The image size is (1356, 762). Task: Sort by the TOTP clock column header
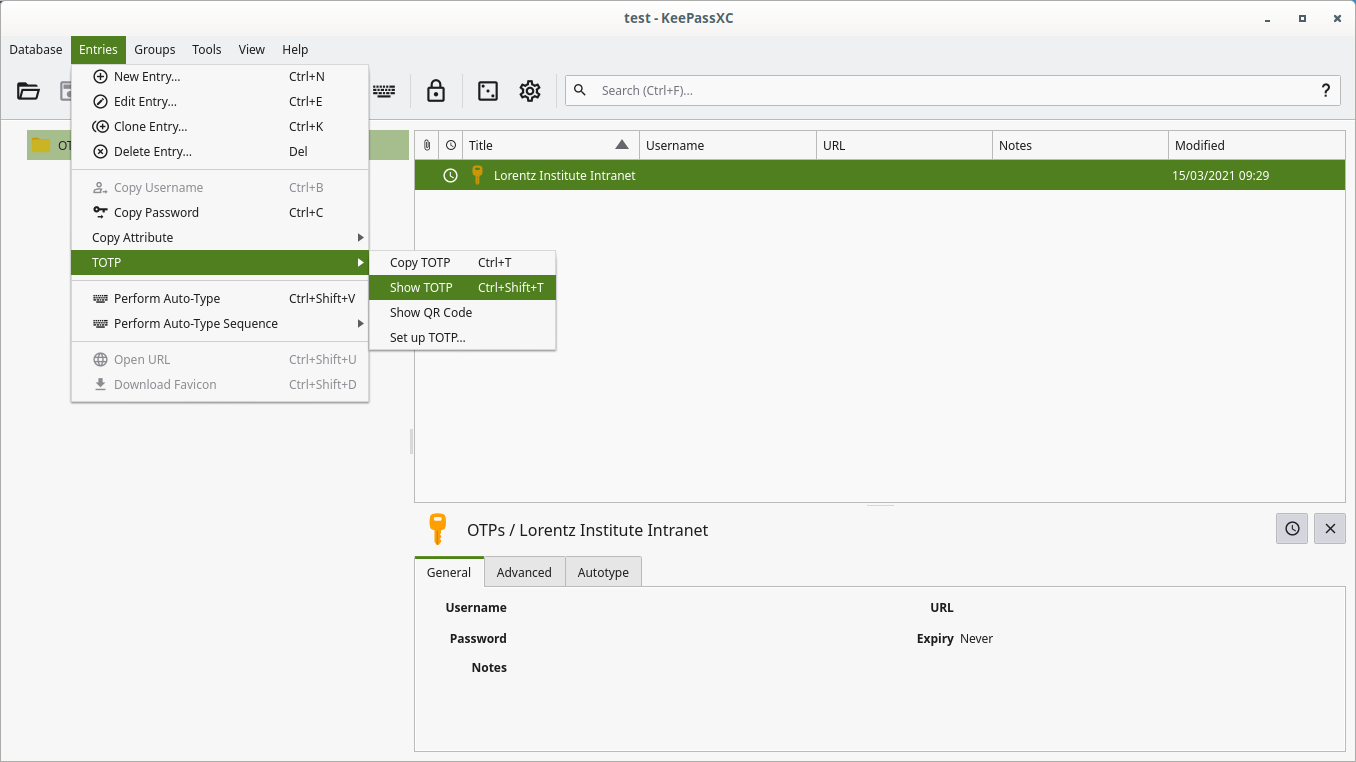point(451,145)
